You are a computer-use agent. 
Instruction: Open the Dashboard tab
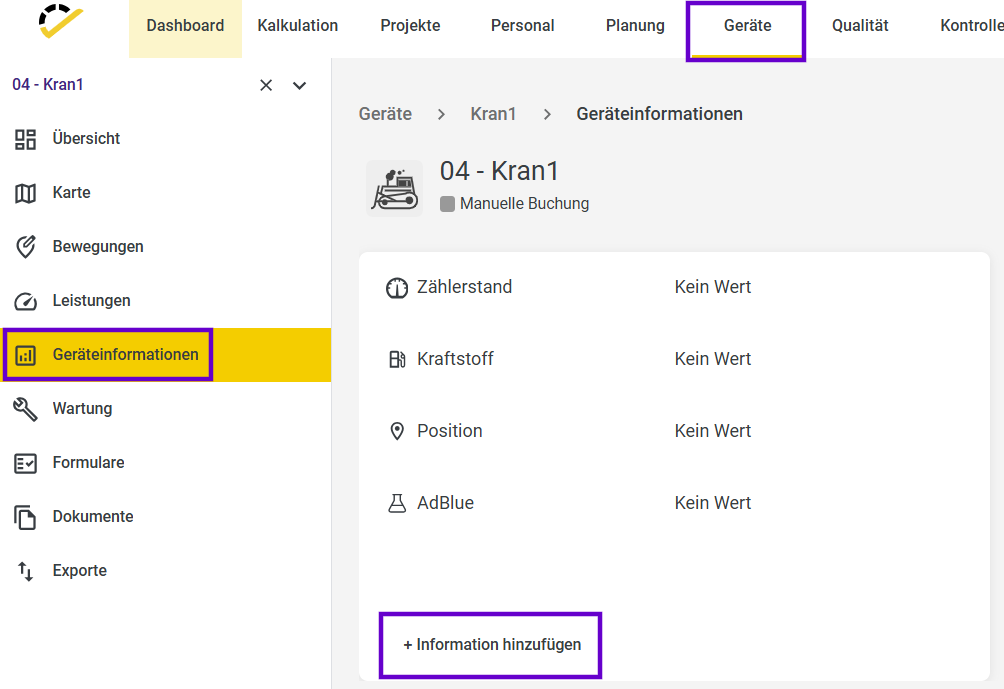click(x=186, y=29)
